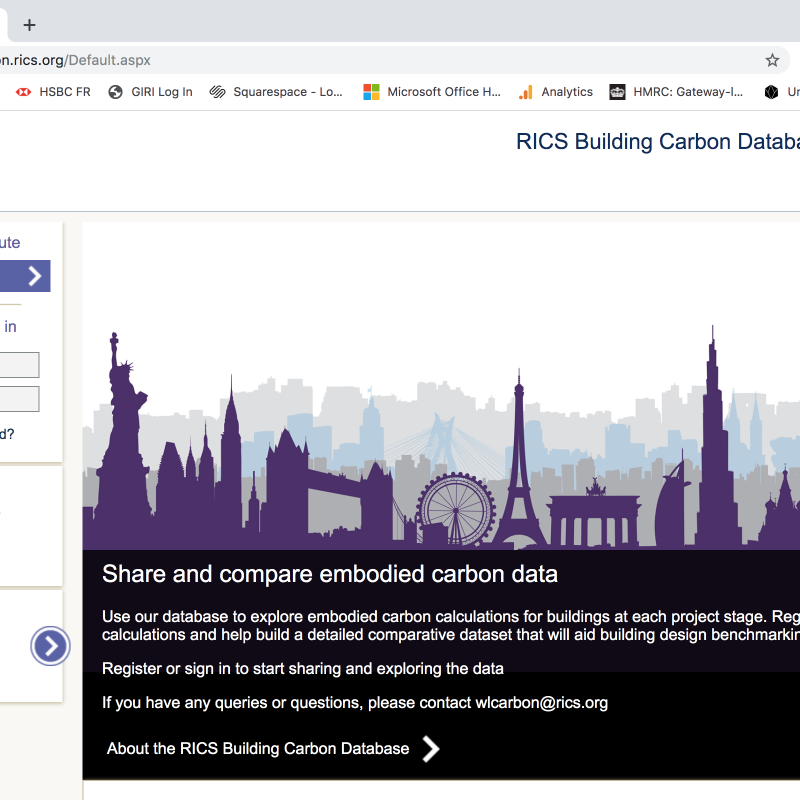Open the Squarespace bookmark
Screen dimensions: 800x800
pos(276,92)
